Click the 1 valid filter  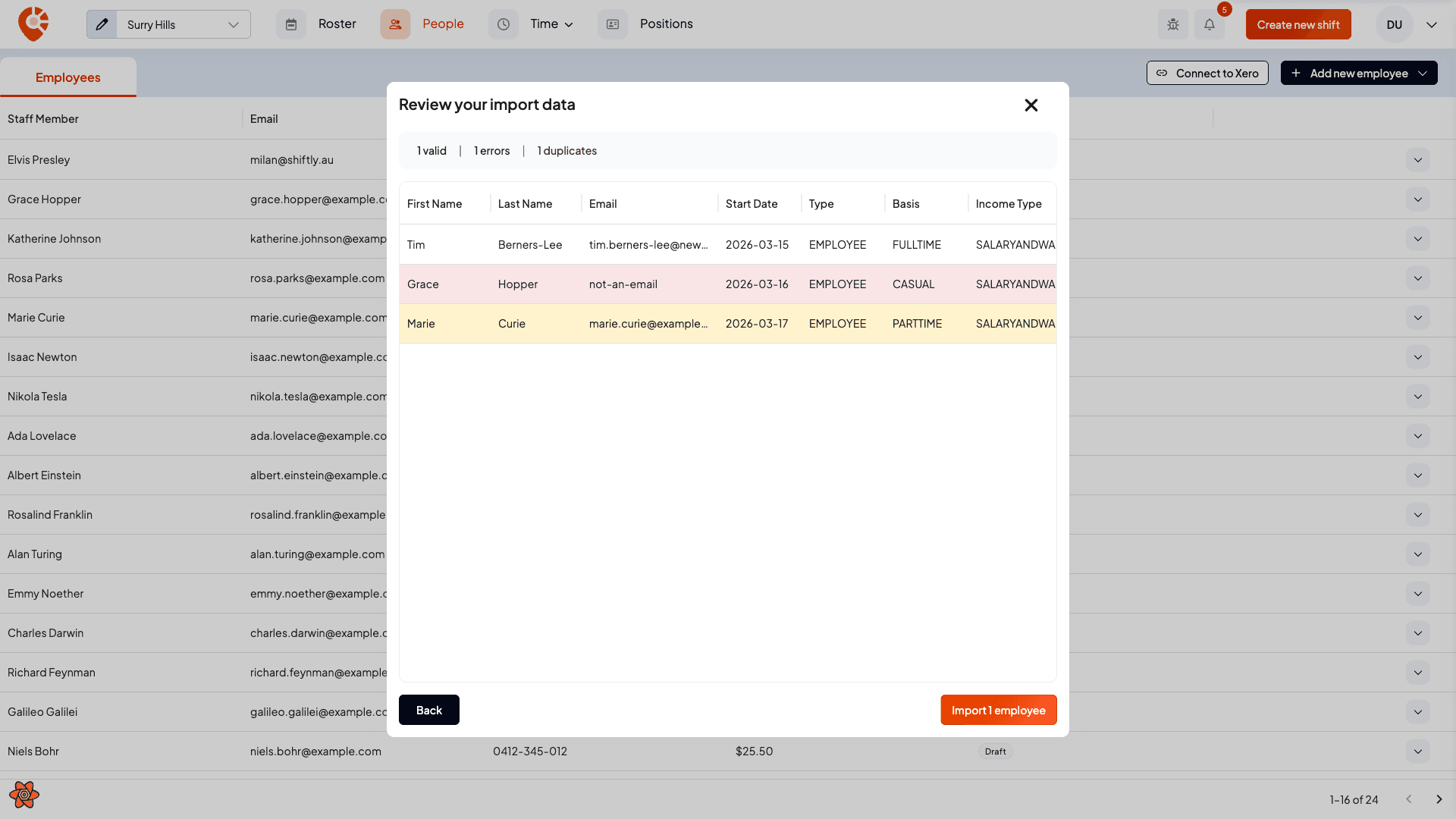tap(431, 151)
